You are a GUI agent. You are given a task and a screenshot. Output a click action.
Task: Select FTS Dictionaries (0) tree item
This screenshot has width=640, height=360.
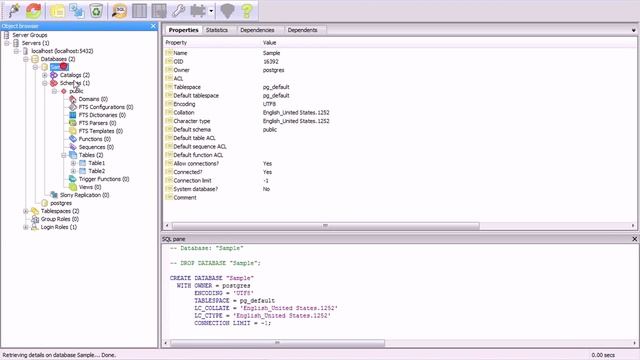(102, 115)
